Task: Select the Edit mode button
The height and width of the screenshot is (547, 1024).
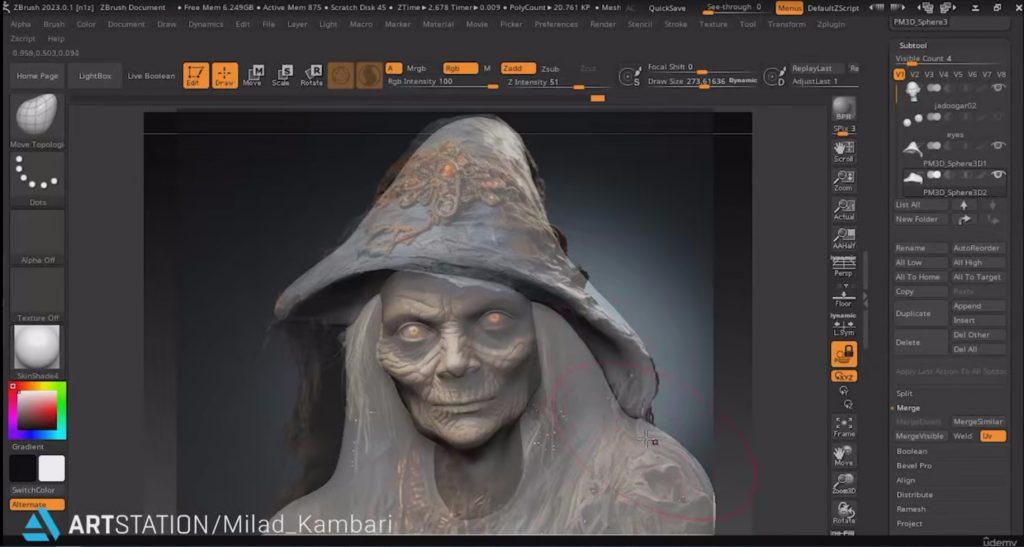Action: 196,76
